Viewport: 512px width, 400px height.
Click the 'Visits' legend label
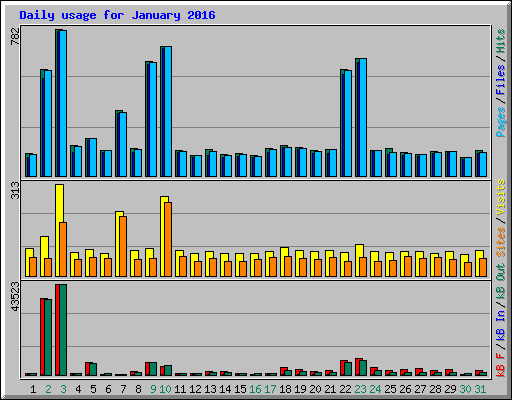click(500, 197)
